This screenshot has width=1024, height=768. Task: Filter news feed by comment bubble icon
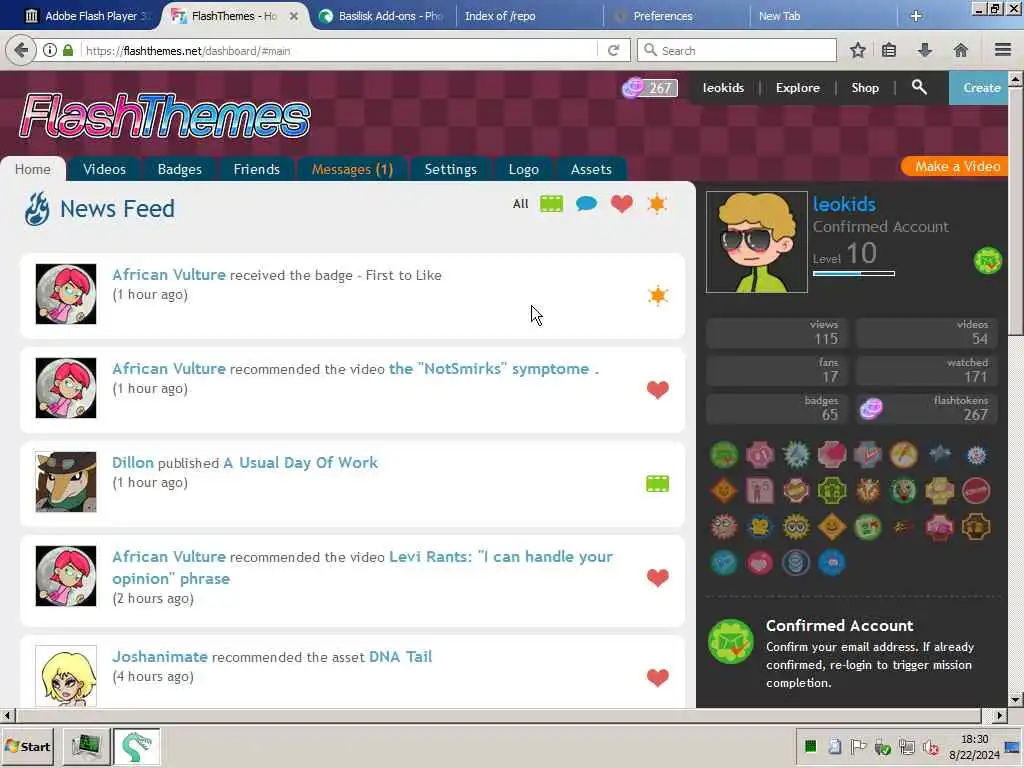[586, 204]
